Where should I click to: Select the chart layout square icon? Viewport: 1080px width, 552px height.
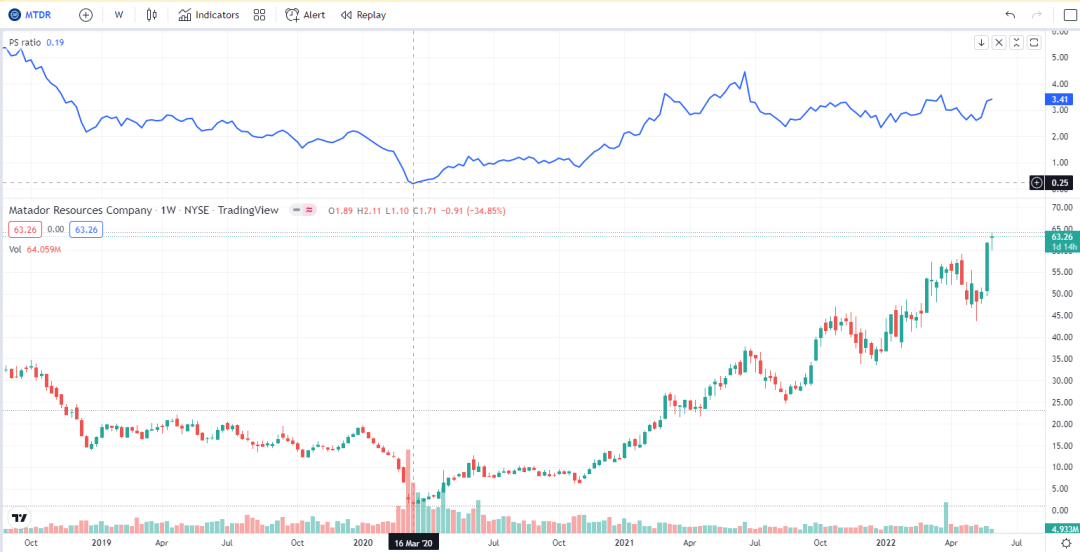point(1070,15)
